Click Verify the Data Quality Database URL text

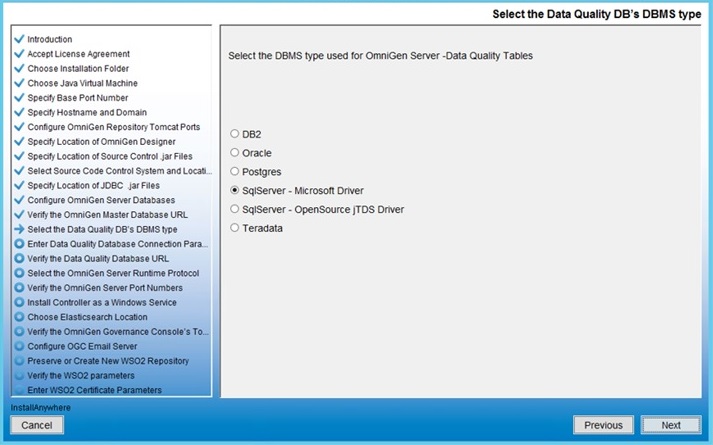point(98,258)
